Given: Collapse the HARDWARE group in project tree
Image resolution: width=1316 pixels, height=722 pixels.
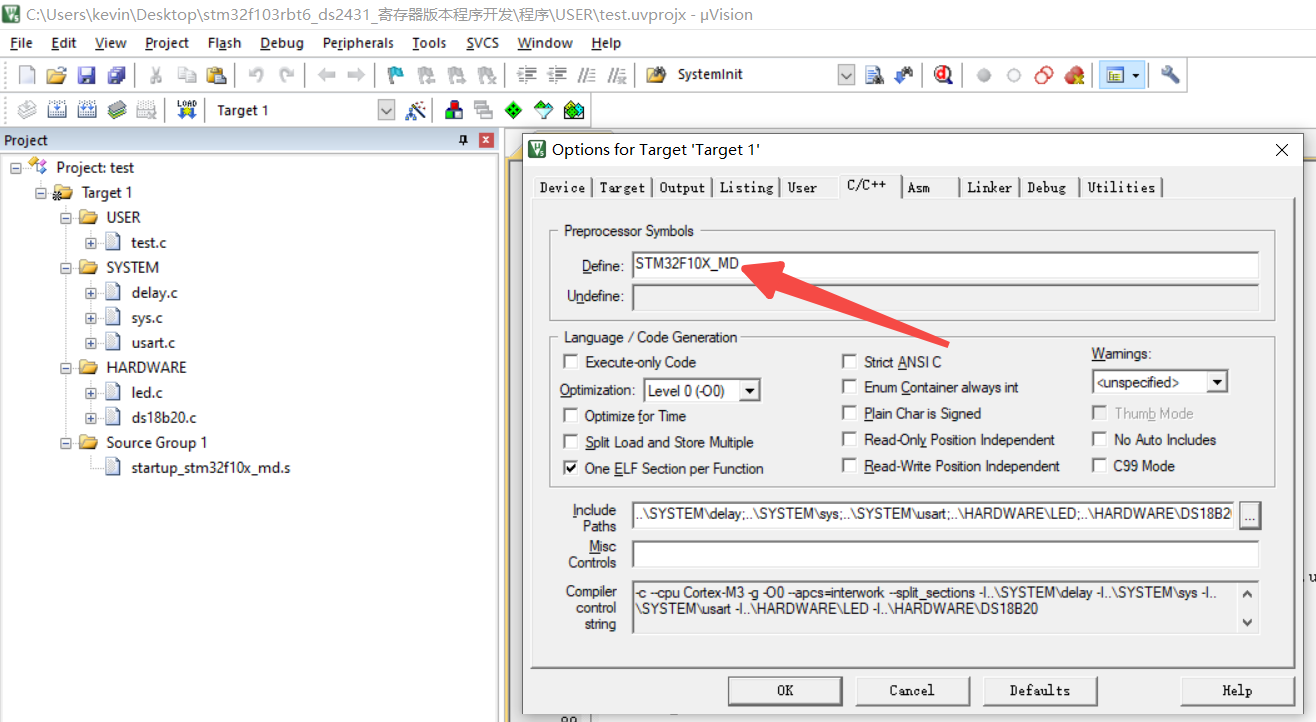Looking at the screenshot, I should [66, 368].
